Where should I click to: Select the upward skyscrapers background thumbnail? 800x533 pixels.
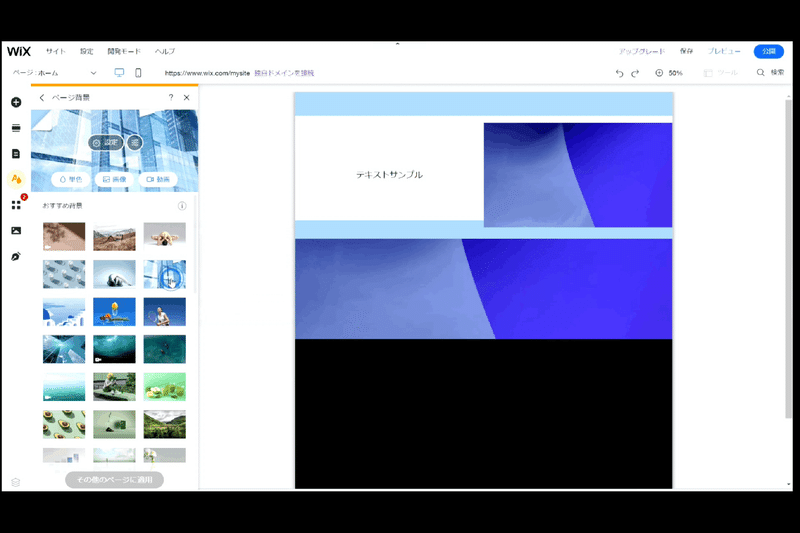(x=64, y=349)
